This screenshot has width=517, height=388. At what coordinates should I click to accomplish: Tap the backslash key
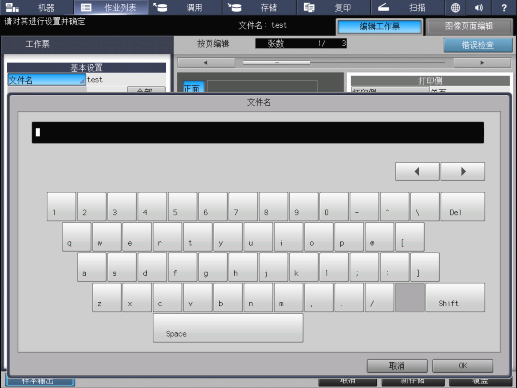pos(425,206)
